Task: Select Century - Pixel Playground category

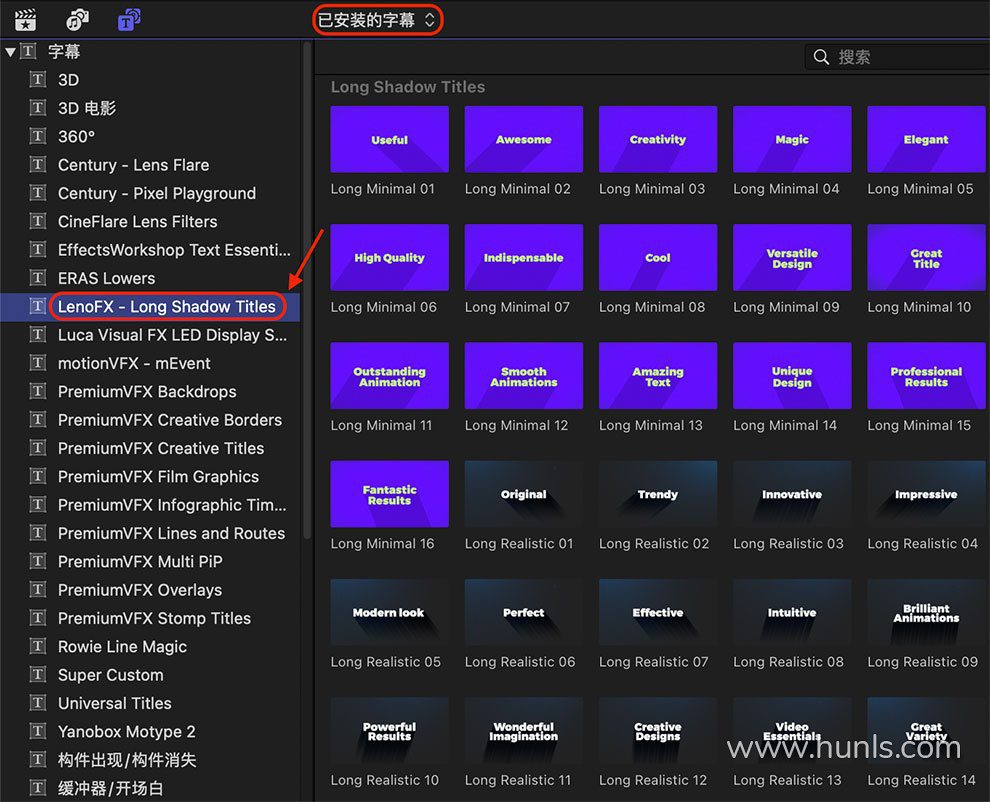Action: tap(150, 193)
